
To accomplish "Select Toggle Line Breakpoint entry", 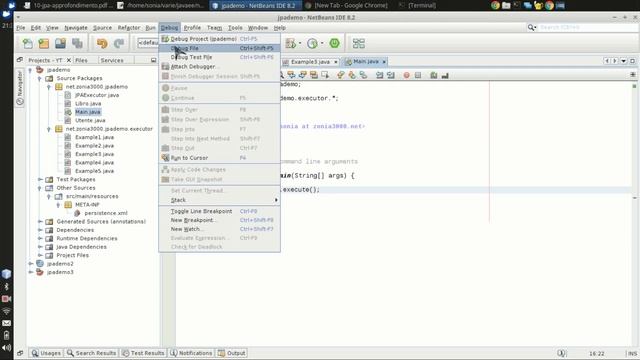I will 219,211.
